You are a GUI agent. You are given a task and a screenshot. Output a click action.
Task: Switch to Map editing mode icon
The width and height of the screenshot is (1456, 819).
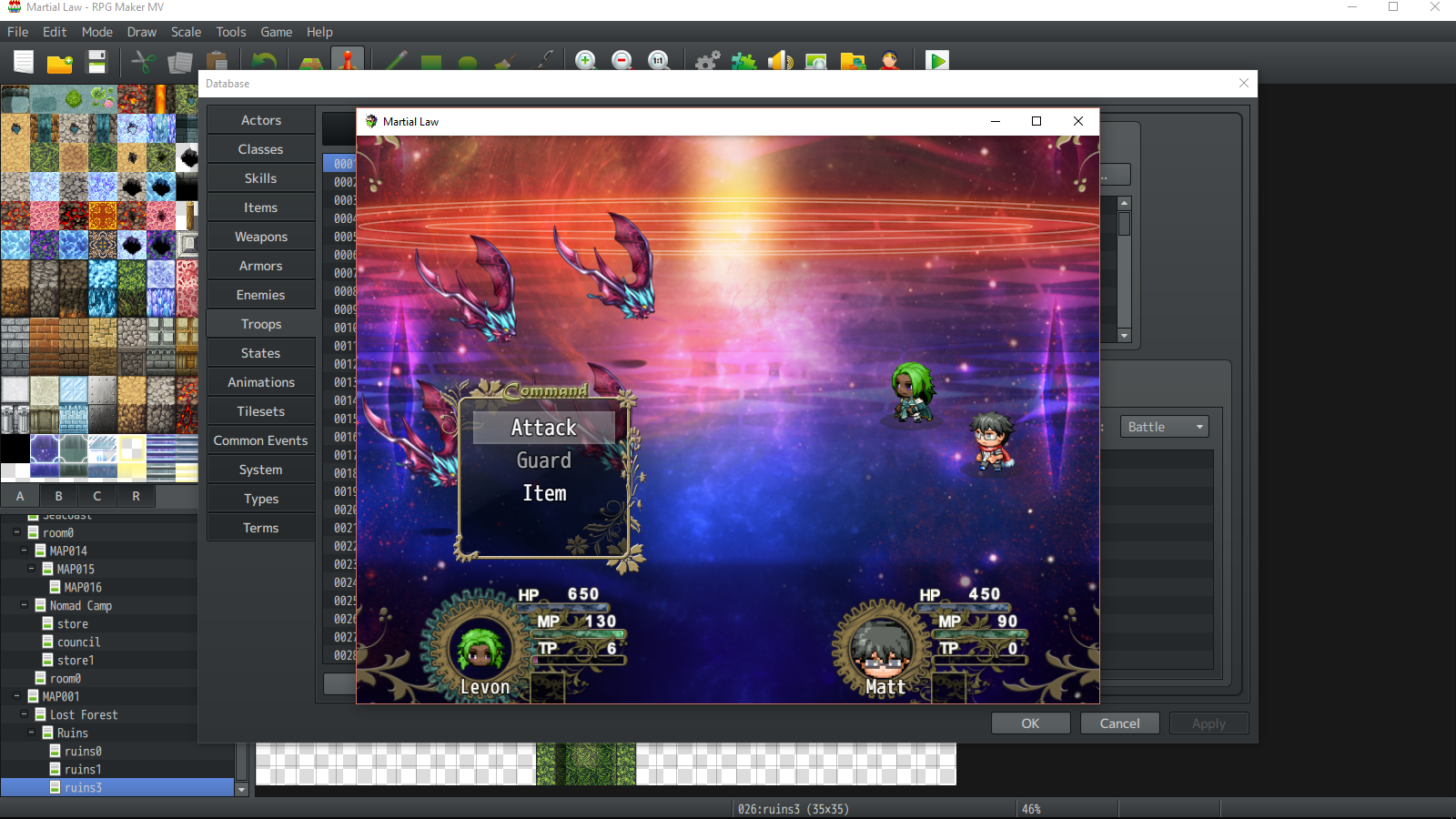[x=311, y=62]
